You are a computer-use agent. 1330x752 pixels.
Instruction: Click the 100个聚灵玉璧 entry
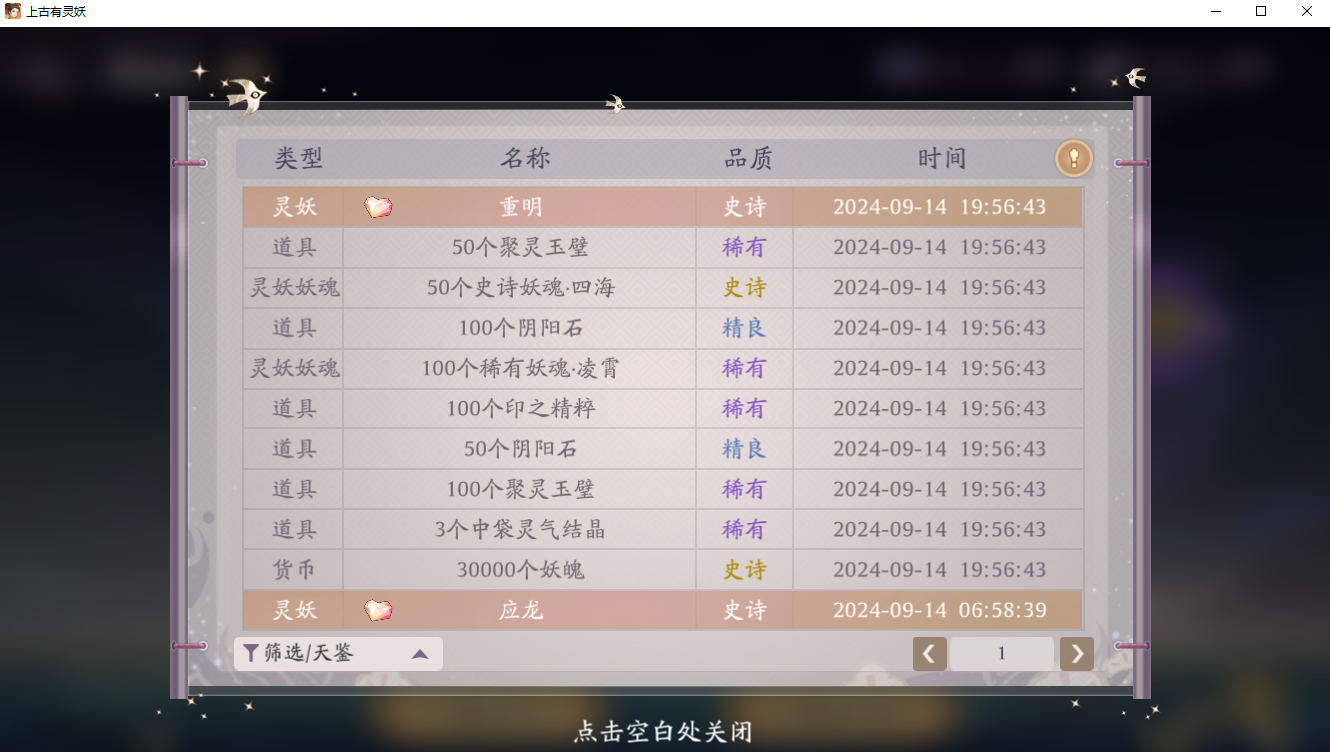[x=520, y=489]
